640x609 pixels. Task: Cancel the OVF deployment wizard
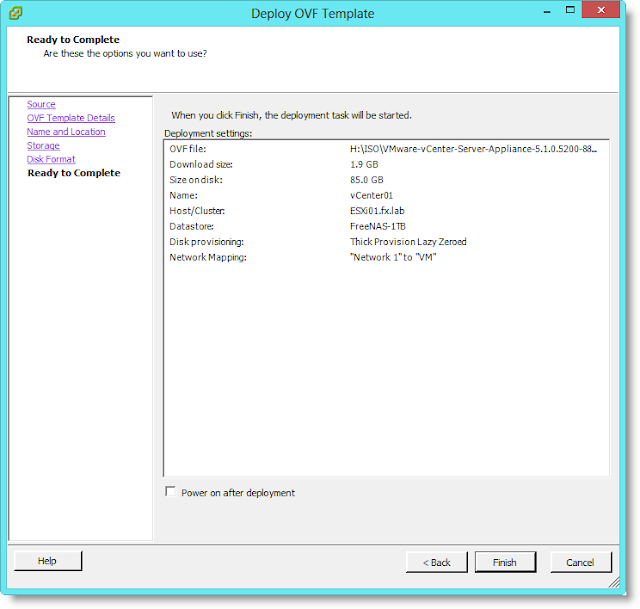coord(581,562)
